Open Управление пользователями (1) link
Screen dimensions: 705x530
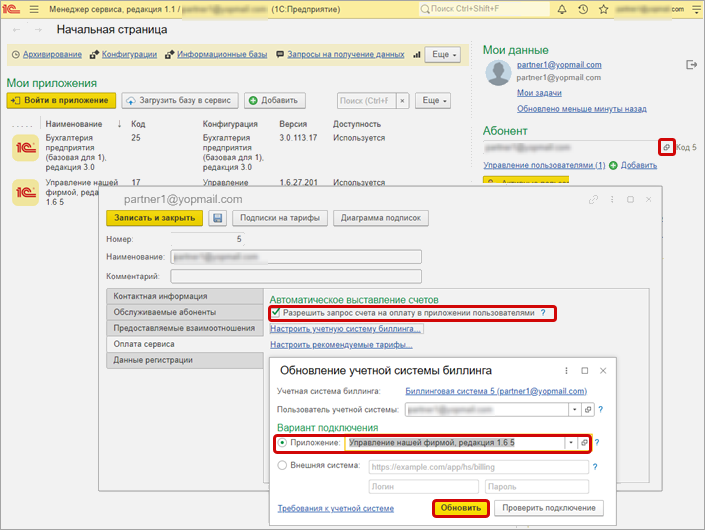coord(544,165)
